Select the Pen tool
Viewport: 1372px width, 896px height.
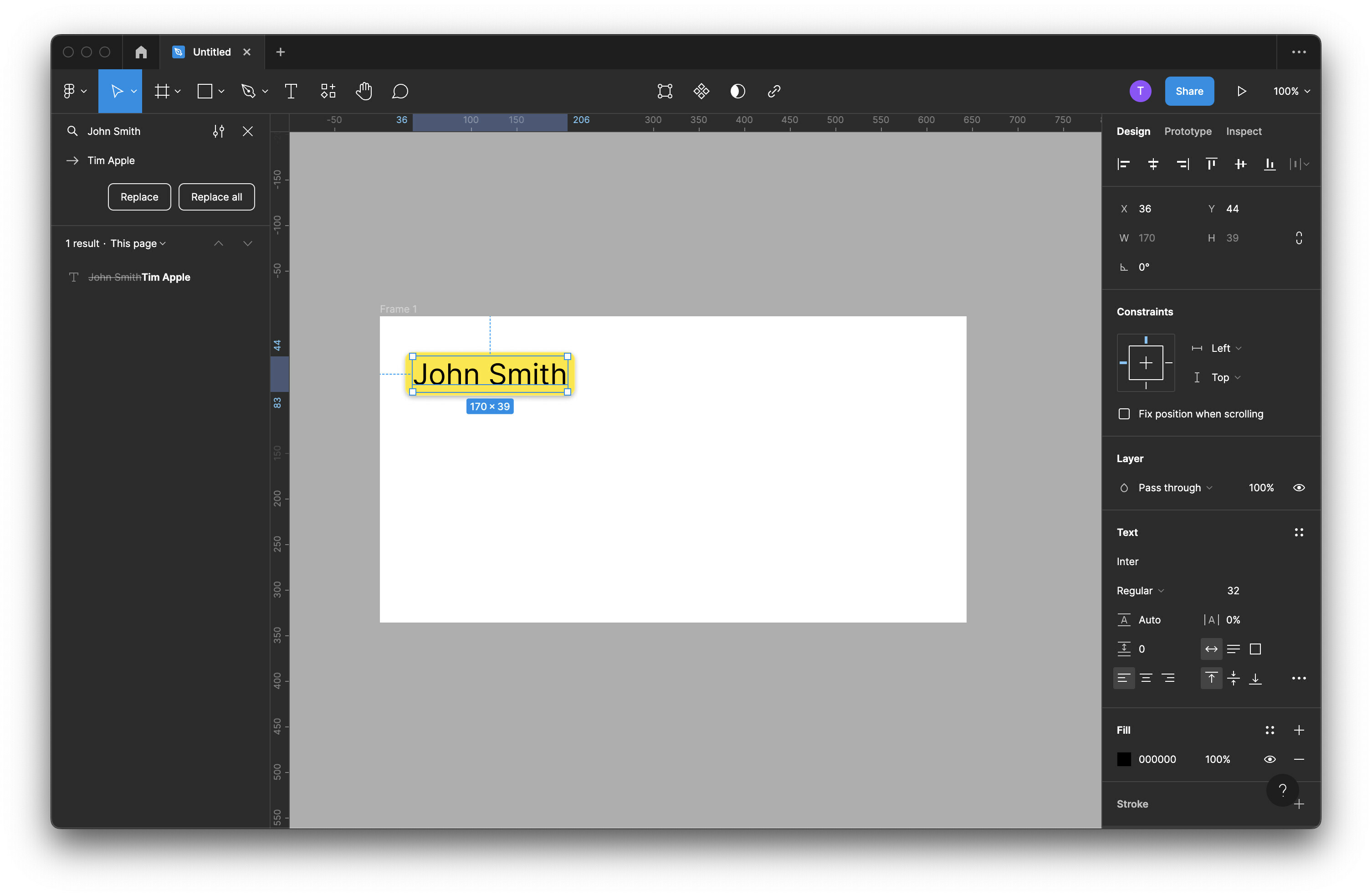[248, 91]
